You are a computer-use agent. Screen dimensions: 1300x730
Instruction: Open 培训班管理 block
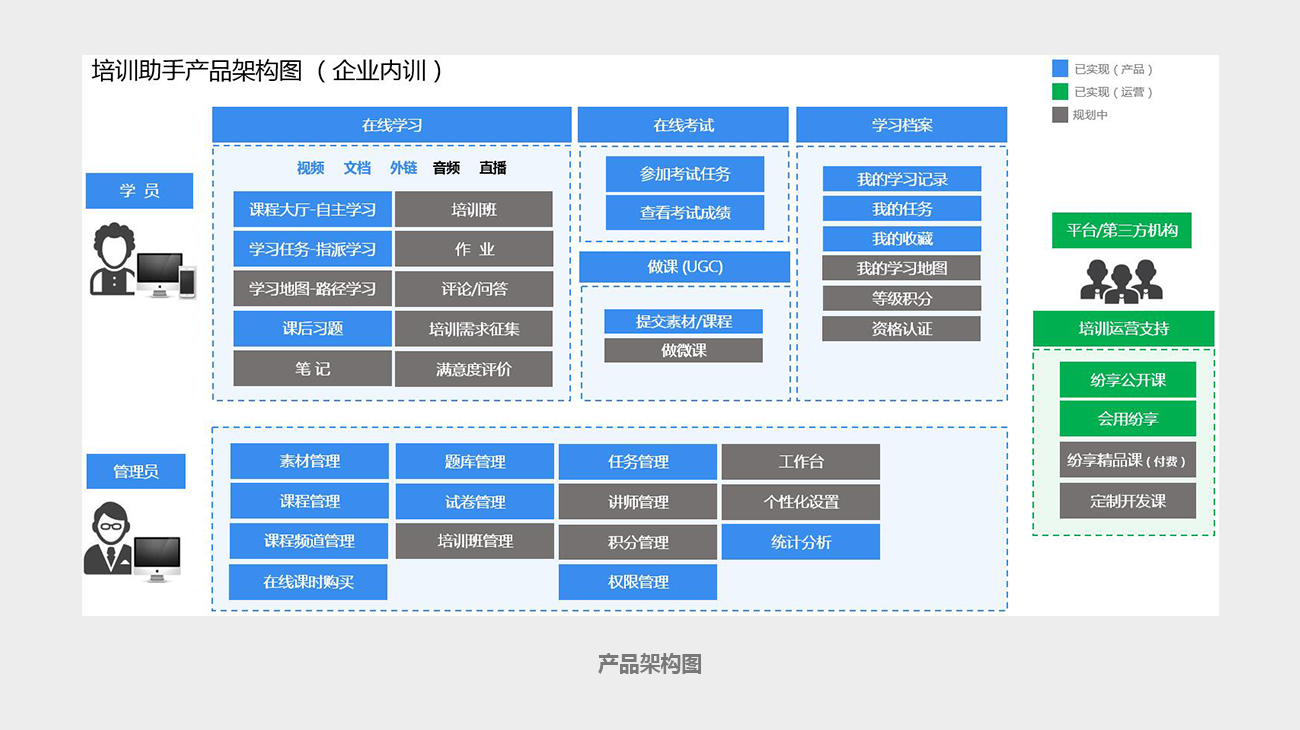475,541
